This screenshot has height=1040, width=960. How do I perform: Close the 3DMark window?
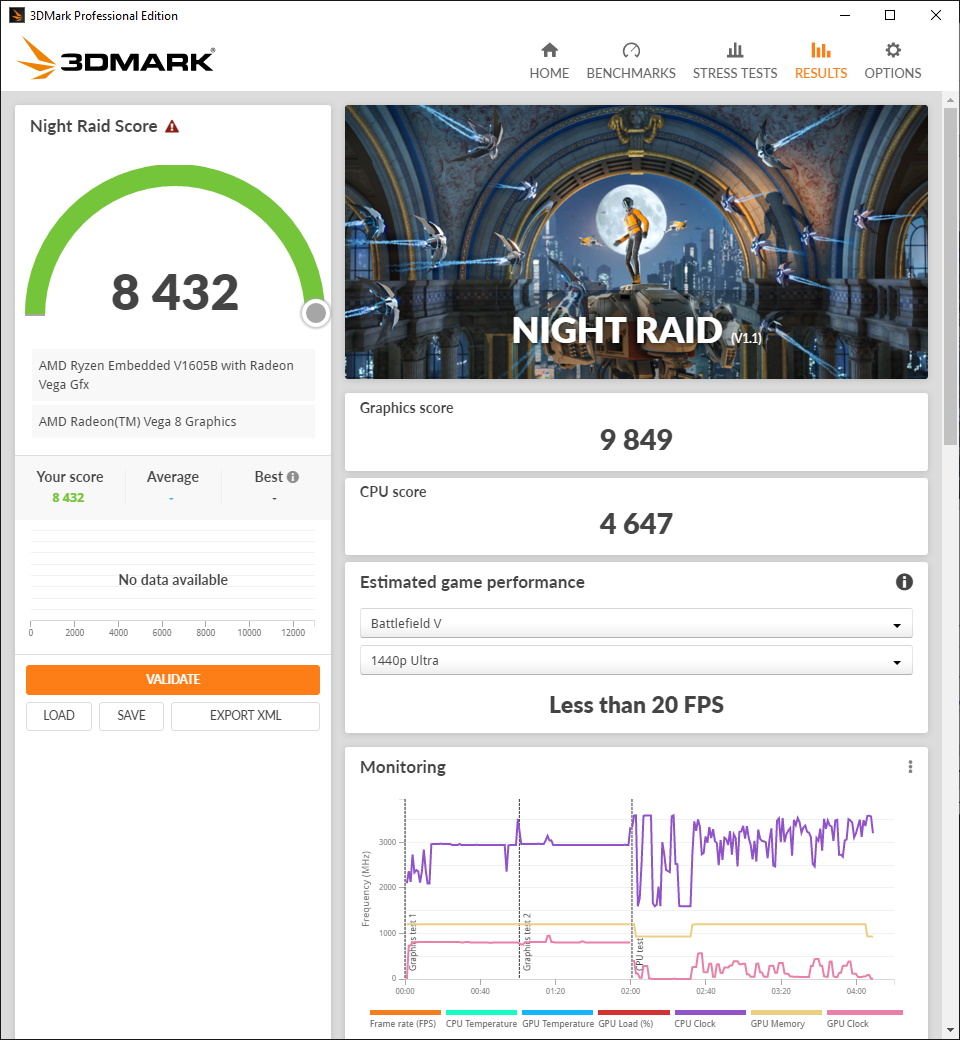(x=935, y=15)
